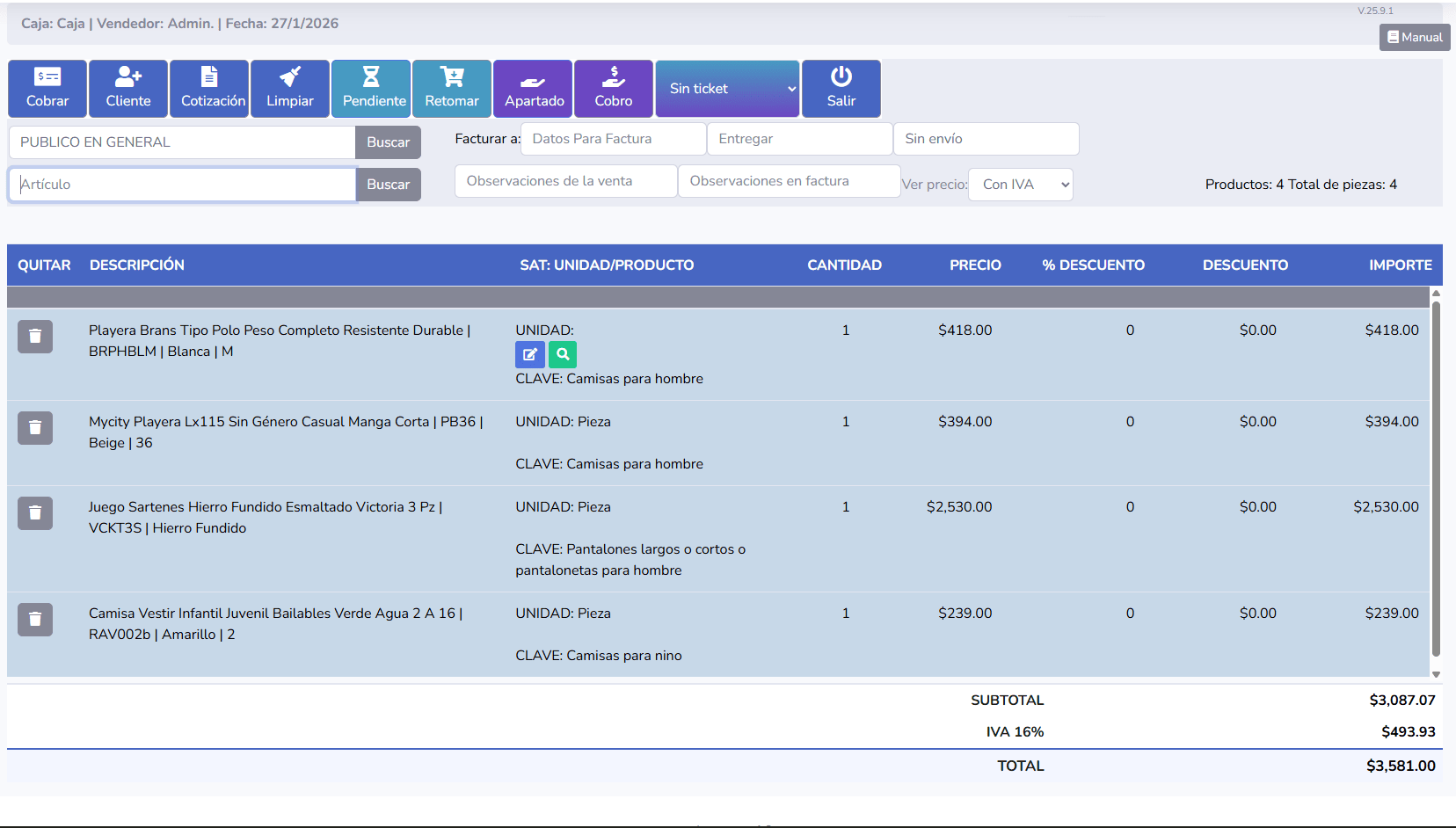This screenshot has width=1456, height=828.
Task: Click the Artículo search input
Action: (x=182, y=185)
